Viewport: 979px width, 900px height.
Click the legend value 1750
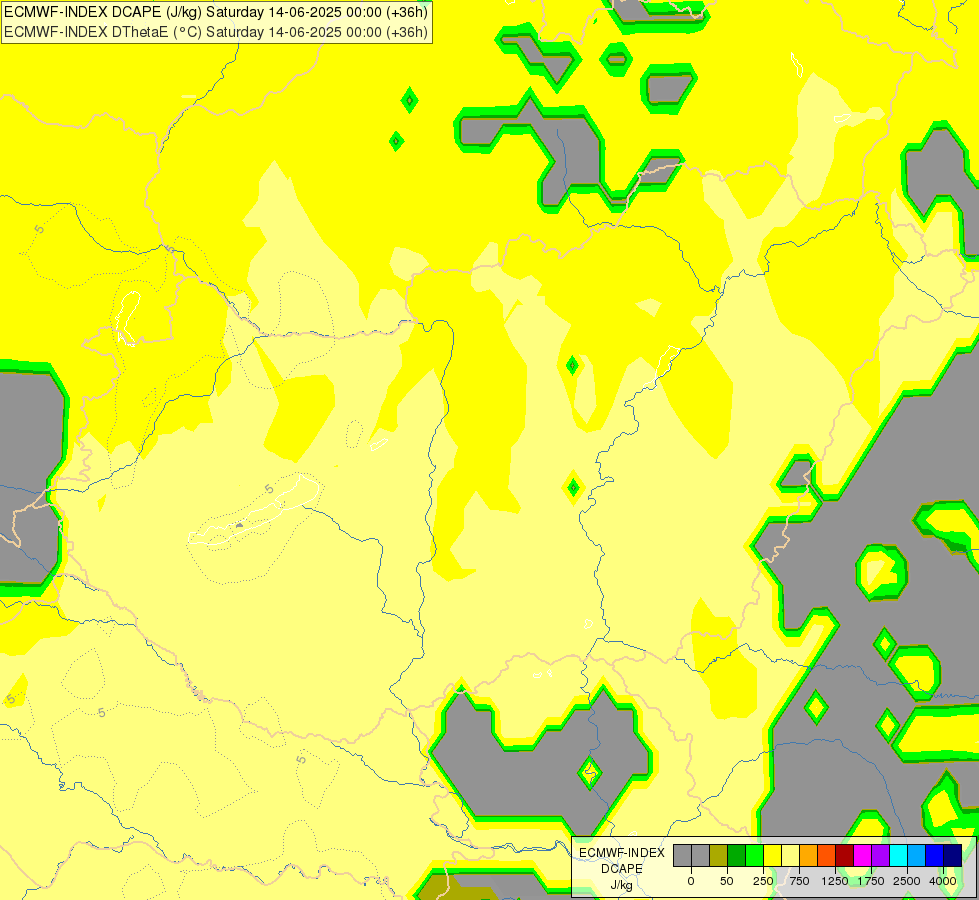tap(871, 881)
